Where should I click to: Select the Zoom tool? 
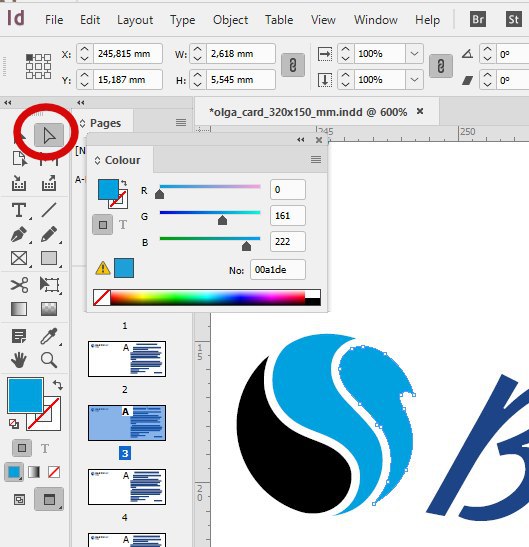[49, 360]
